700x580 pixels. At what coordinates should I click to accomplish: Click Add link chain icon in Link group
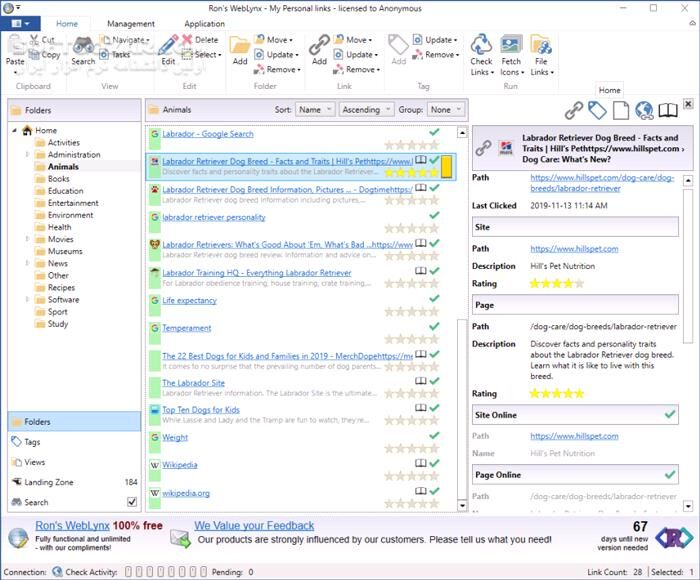click(x=319, y=46)
